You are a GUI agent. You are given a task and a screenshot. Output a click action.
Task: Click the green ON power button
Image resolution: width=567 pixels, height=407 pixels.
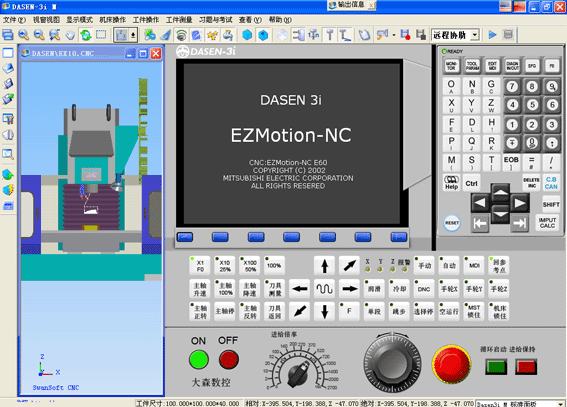coord(199,360)
